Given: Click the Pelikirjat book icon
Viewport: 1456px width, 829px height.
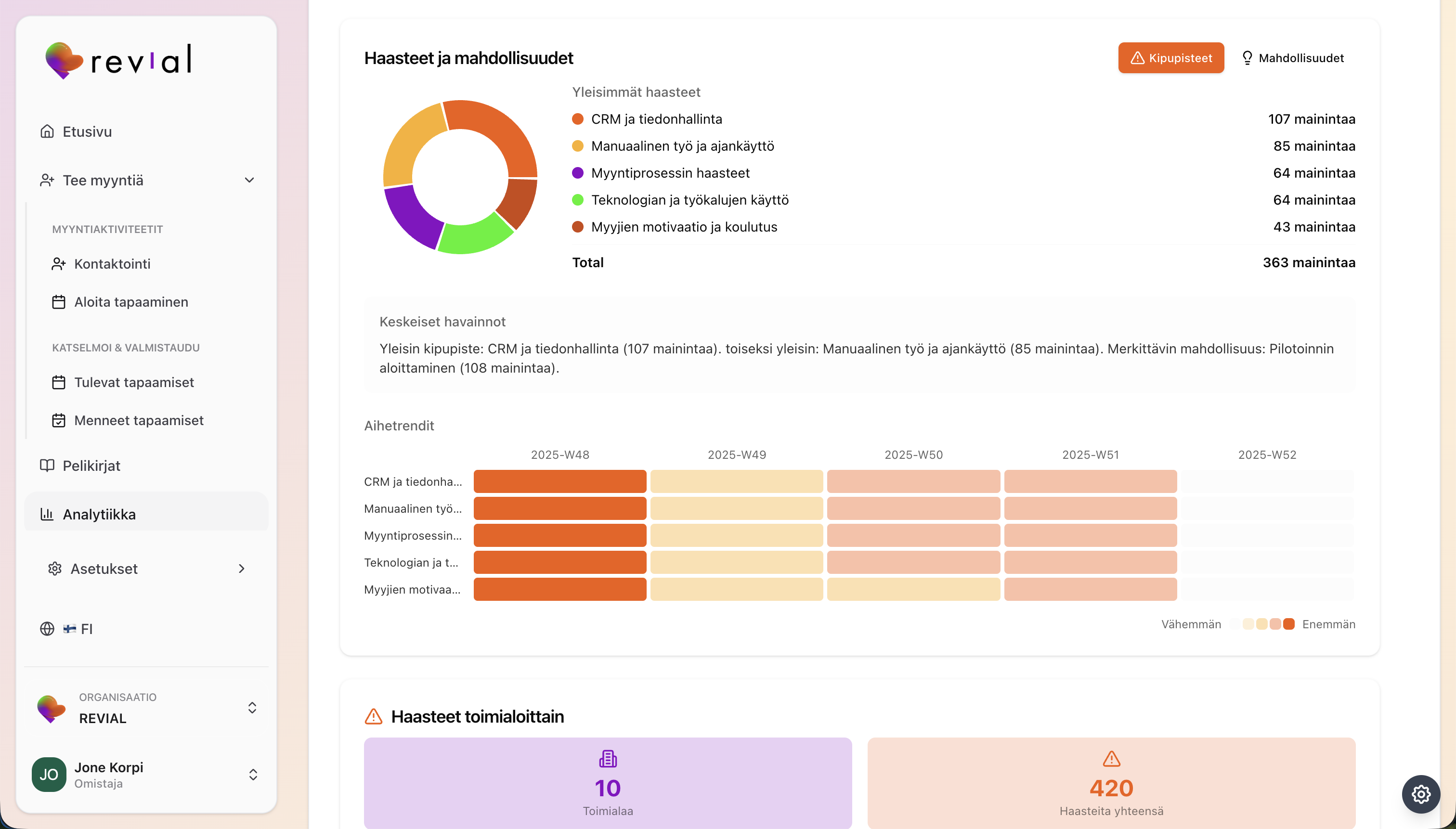Looking at the screenshot, I should (47, 465).
